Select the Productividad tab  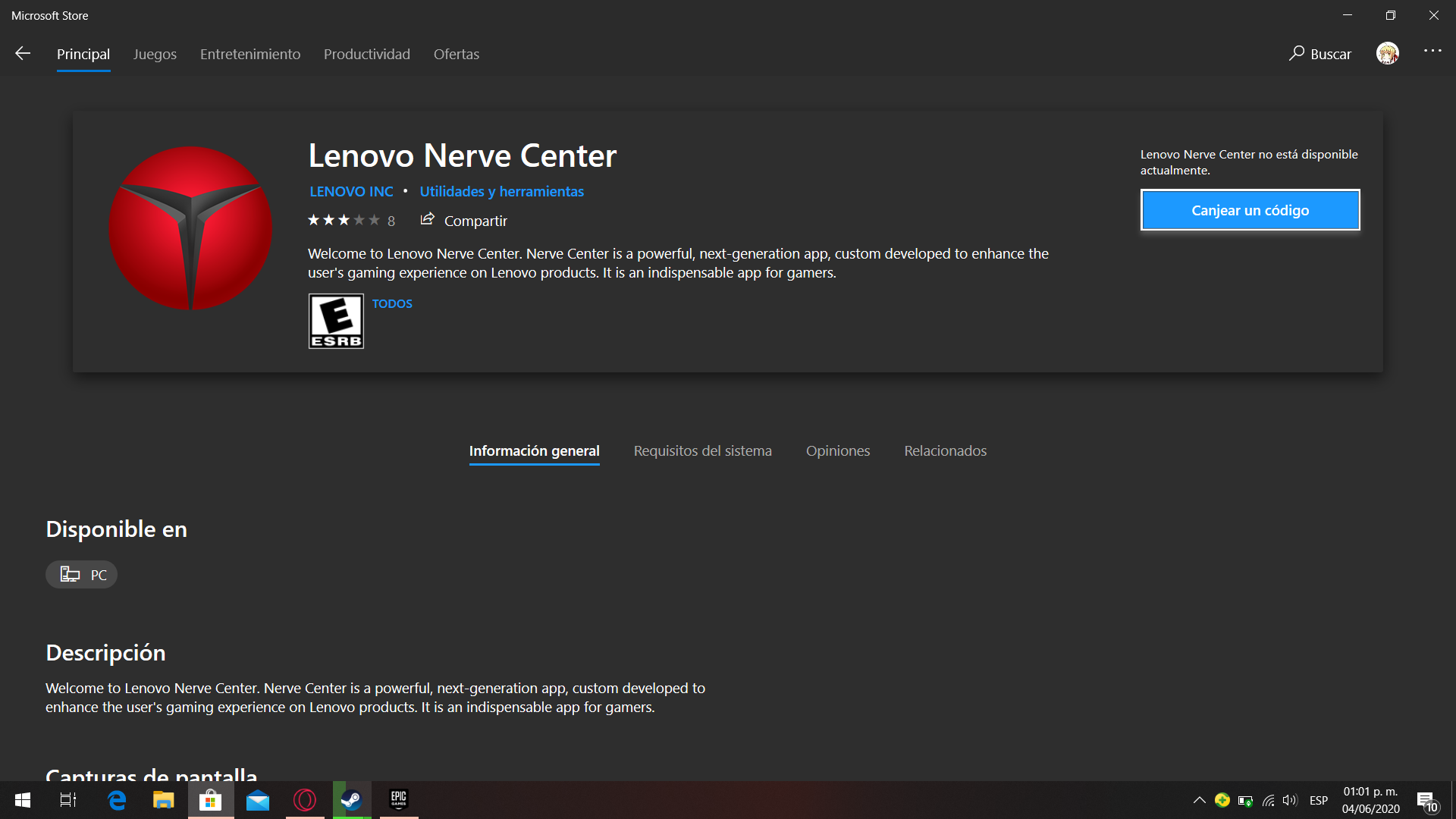[x=367, y=54]
